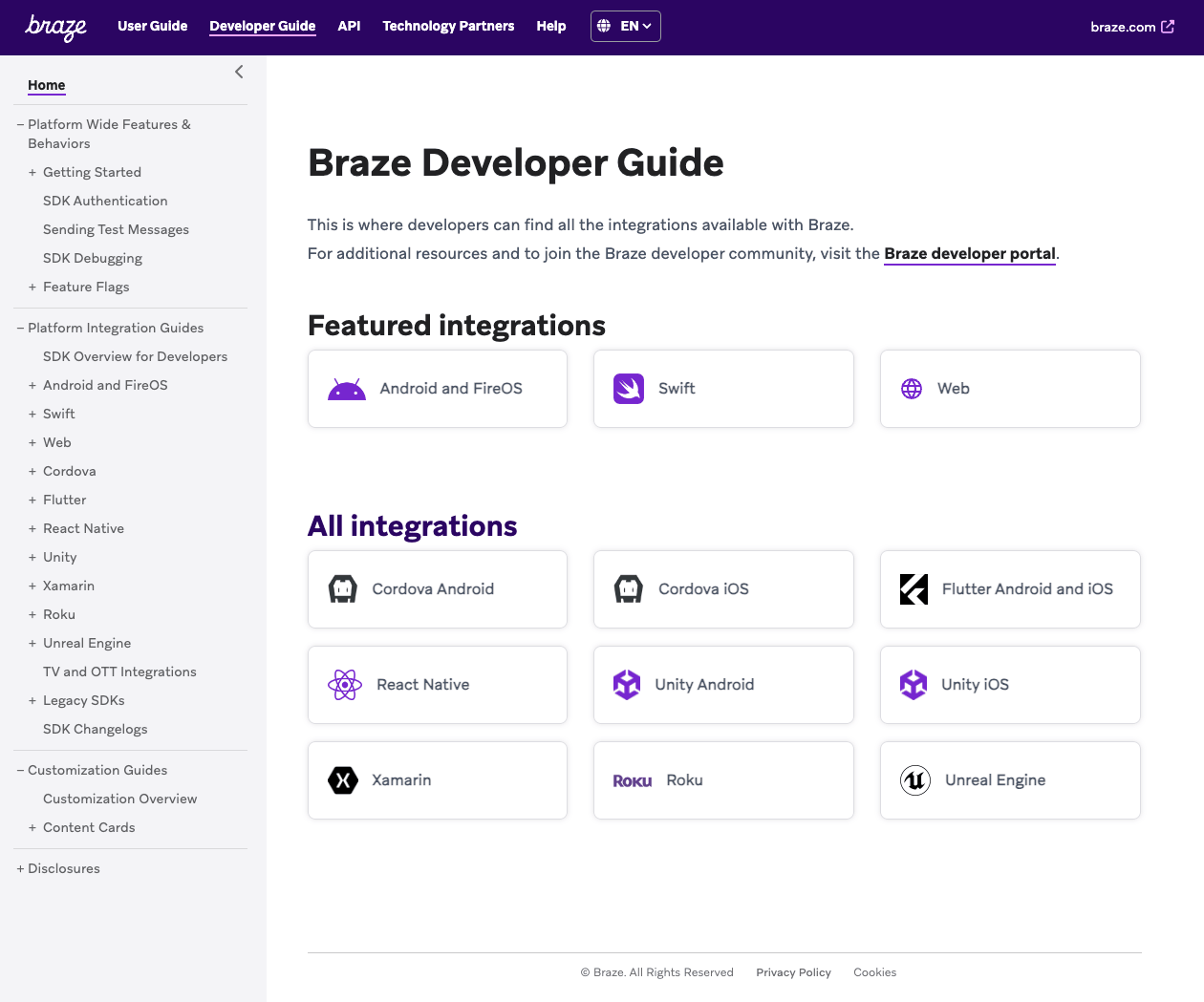Image resolution: width=1204 pixels, height=1002 pixels.
Task: Click the 'Flutter Android and iOS' card label
Action: pos(1027,589)
